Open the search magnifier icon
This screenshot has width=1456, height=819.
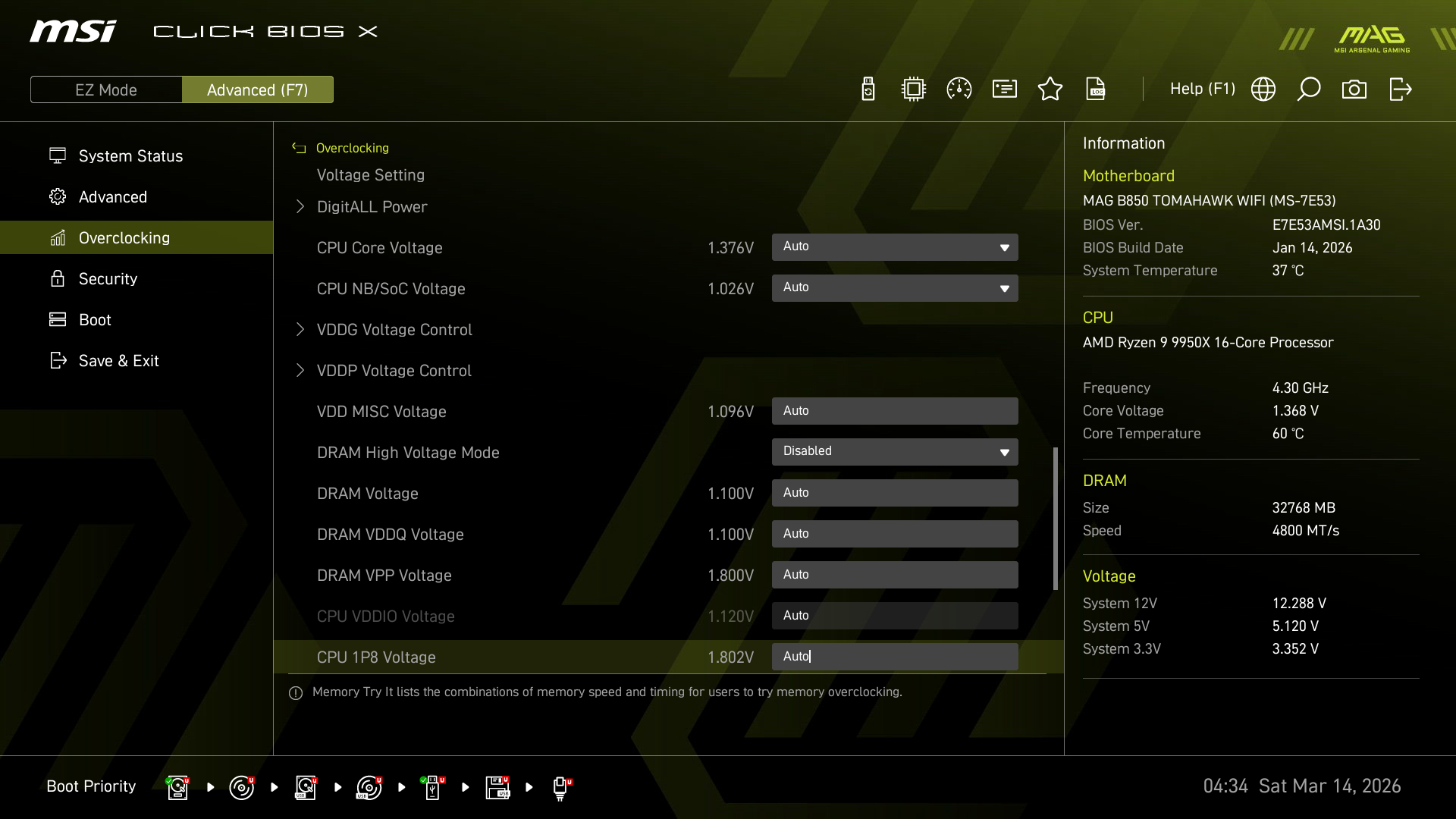(1309, 89)
